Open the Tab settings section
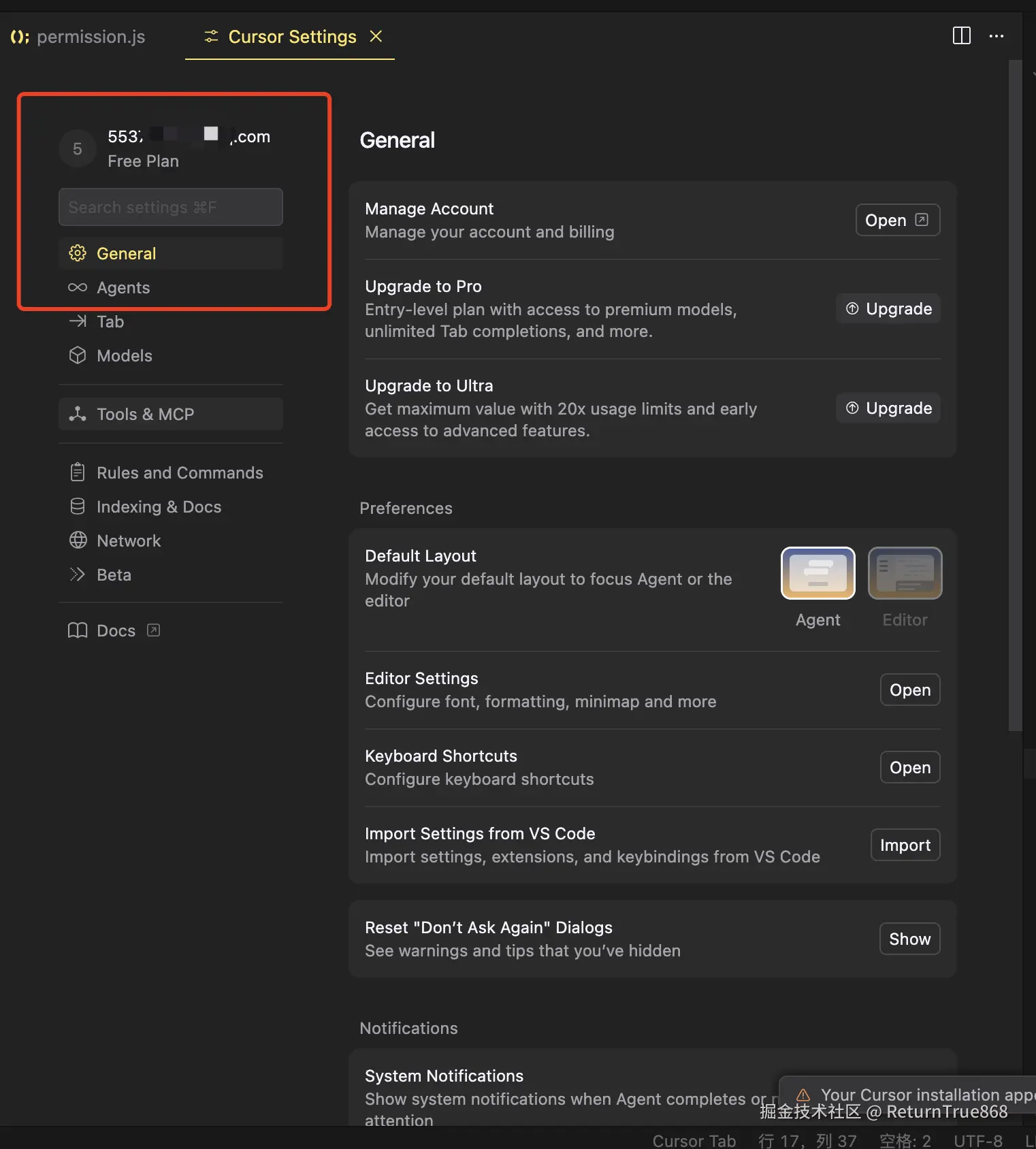Image resolution: width=1036 pixels, height=1149 pixels. [110, 322]
